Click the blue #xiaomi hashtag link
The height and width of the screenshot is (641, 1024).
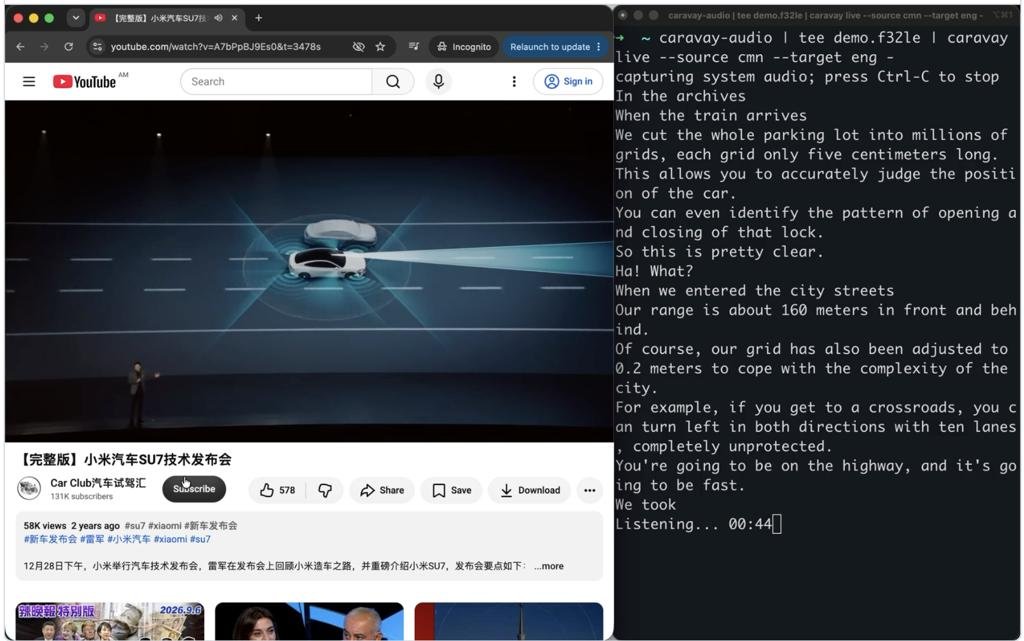click(170, 539)
